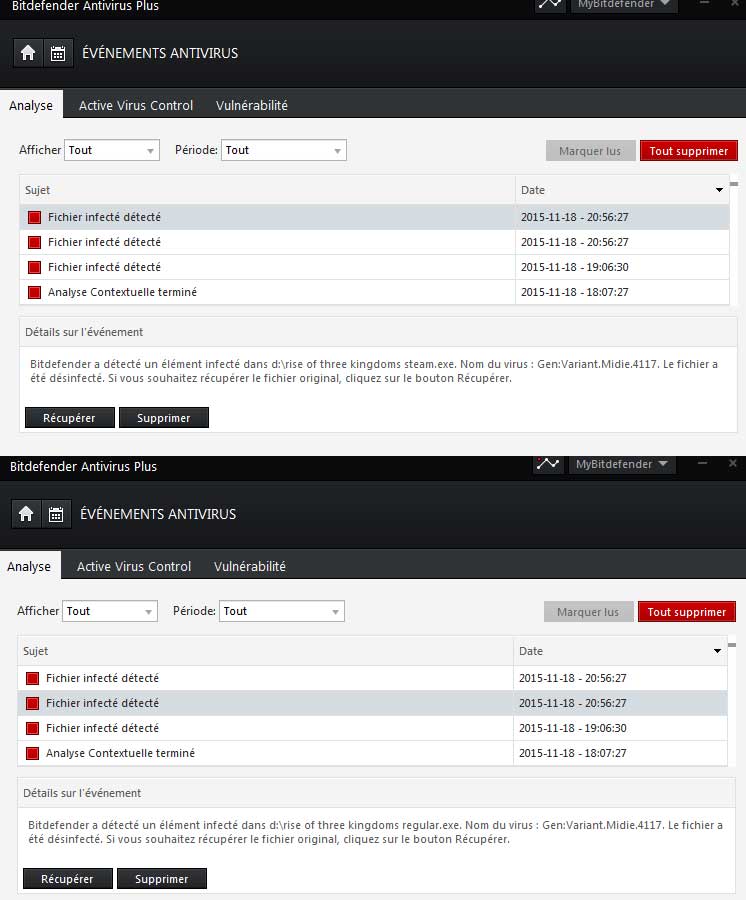Select unselected 20:56:27 Fichier infecté row, lower window
The height and width of the screenshot is (900, 746).
pos(372,678)
